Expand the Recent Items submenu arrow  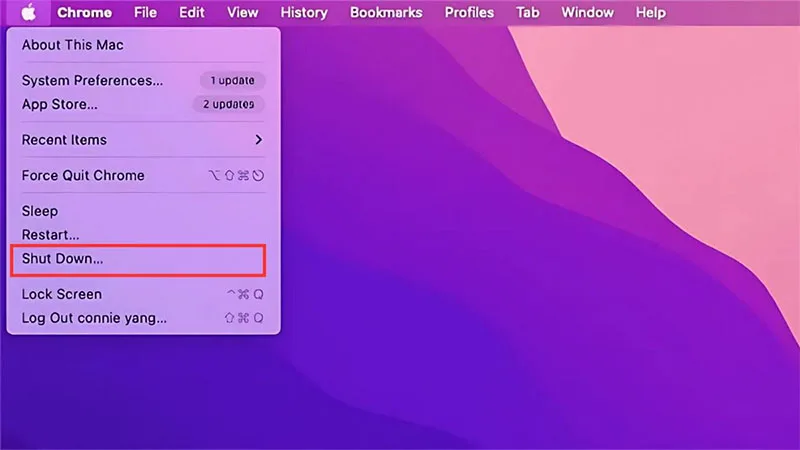pos(259,140)
